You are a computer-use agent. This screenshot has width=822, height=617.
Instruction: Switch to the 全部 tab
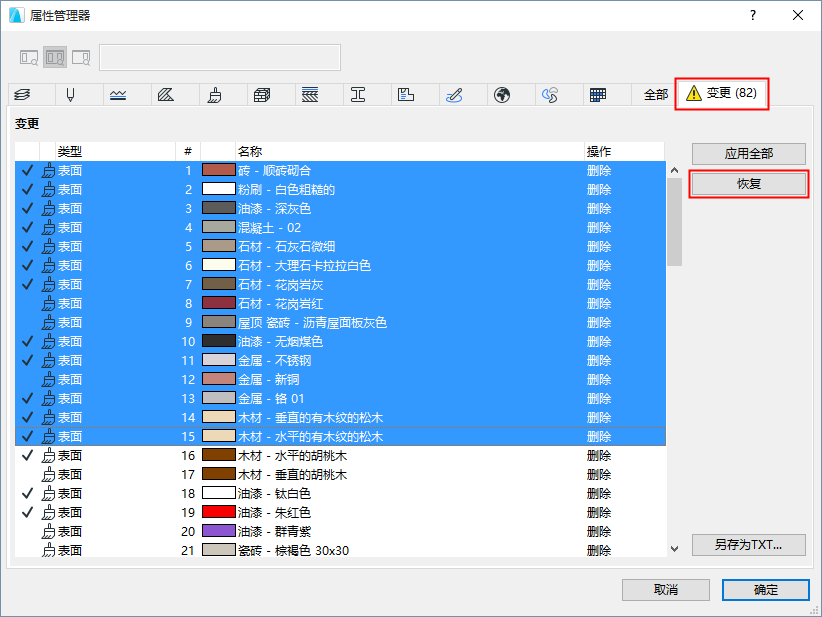(x=655, y=95)
